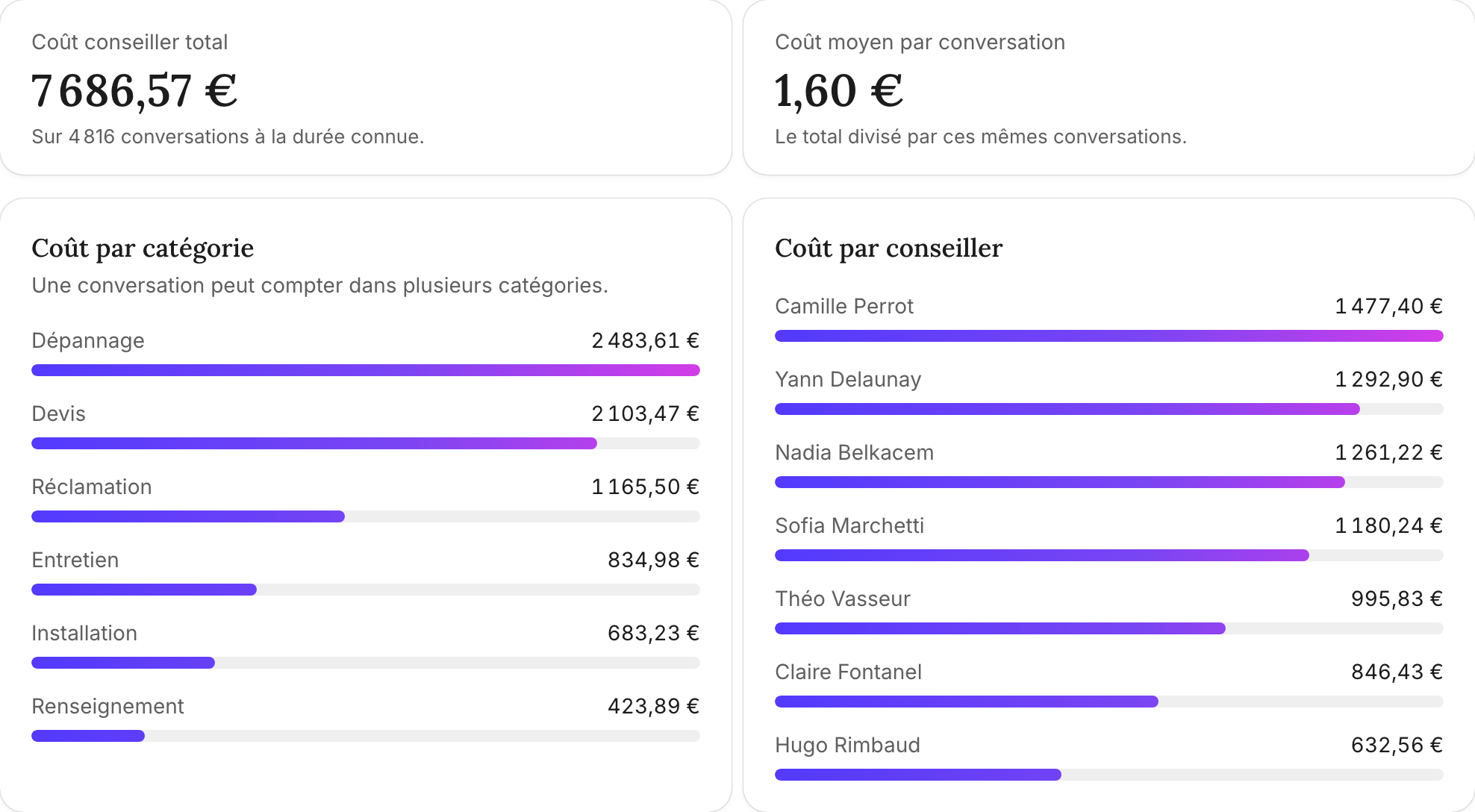Select the Coût conseiller total label
Screen dimensions: 1475x812
[x=130, y=42]
